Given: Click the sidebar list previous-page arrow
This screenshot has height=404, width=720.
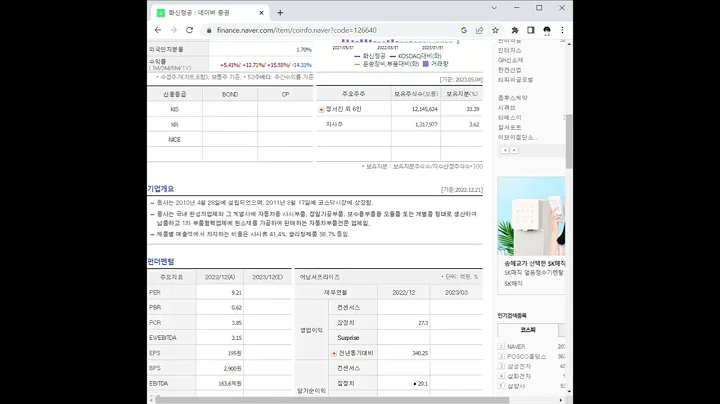Looking at the screenshot, I should pyautogui.click(x=505, y=150).
